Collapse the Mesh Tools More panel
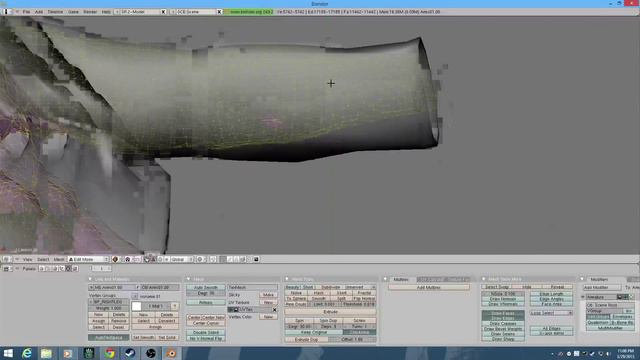Viewport: 640px width, 360px height. (484, 279)
